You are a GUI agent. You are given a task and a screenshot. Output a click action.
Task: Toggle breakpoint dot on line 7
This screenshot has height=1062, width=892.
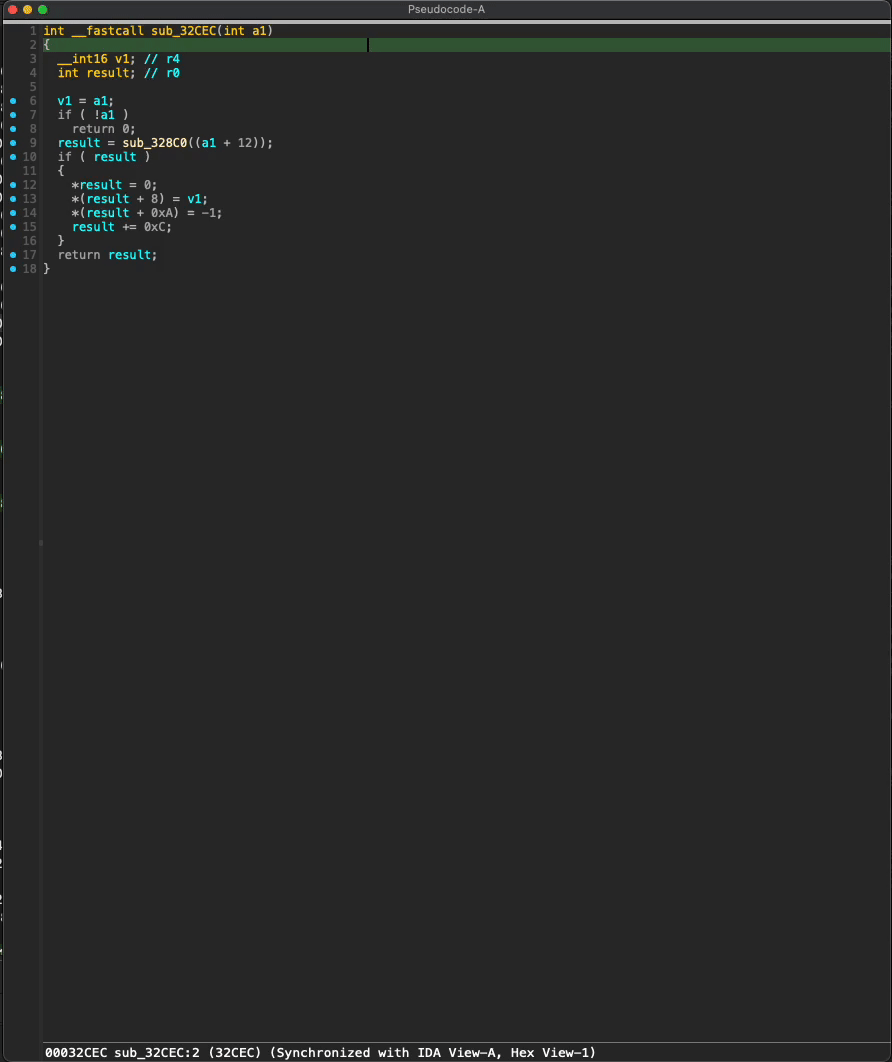[x=13, y=115]
